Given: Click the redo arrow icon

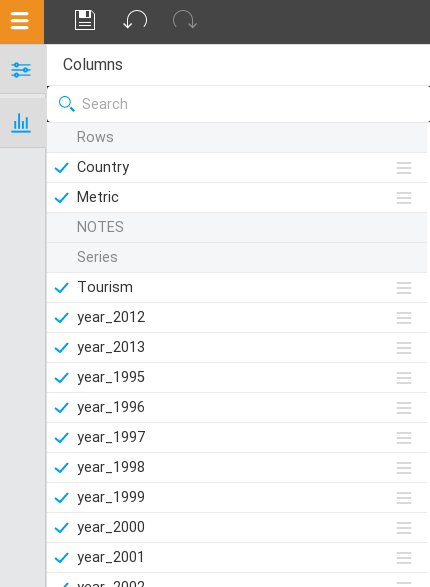Looking at the screenshot, I should point(185,20).
